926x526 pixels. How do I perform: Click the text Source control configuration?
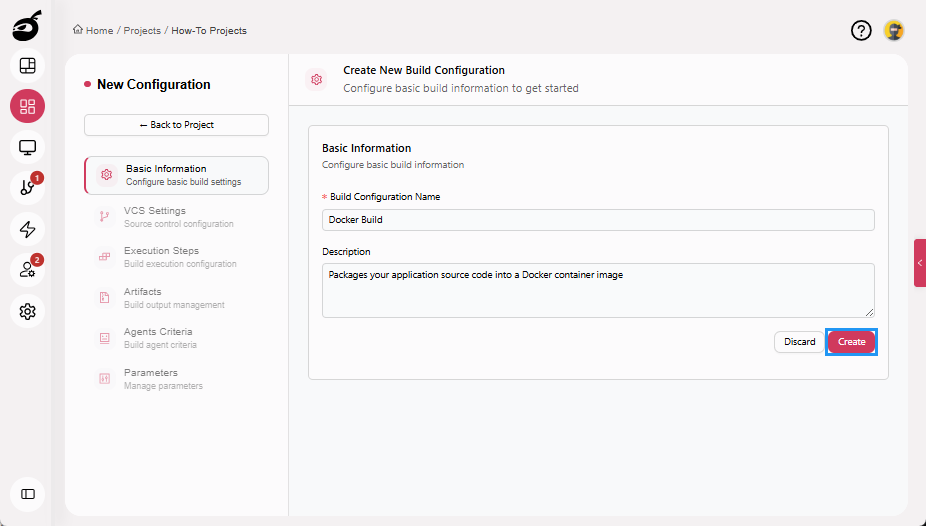point(178,224)
